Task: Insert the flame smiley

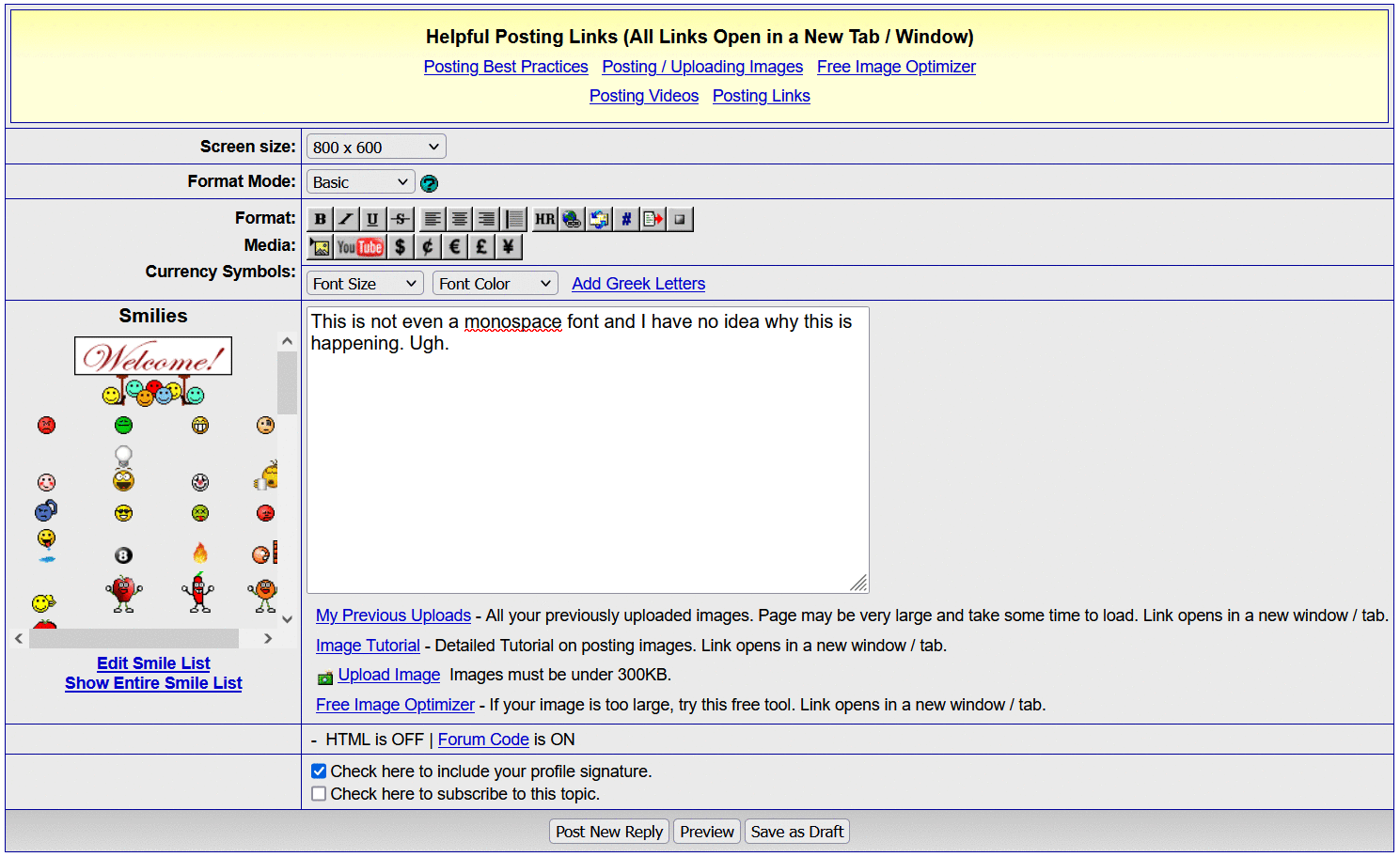Action: click(x=200, y=553)
